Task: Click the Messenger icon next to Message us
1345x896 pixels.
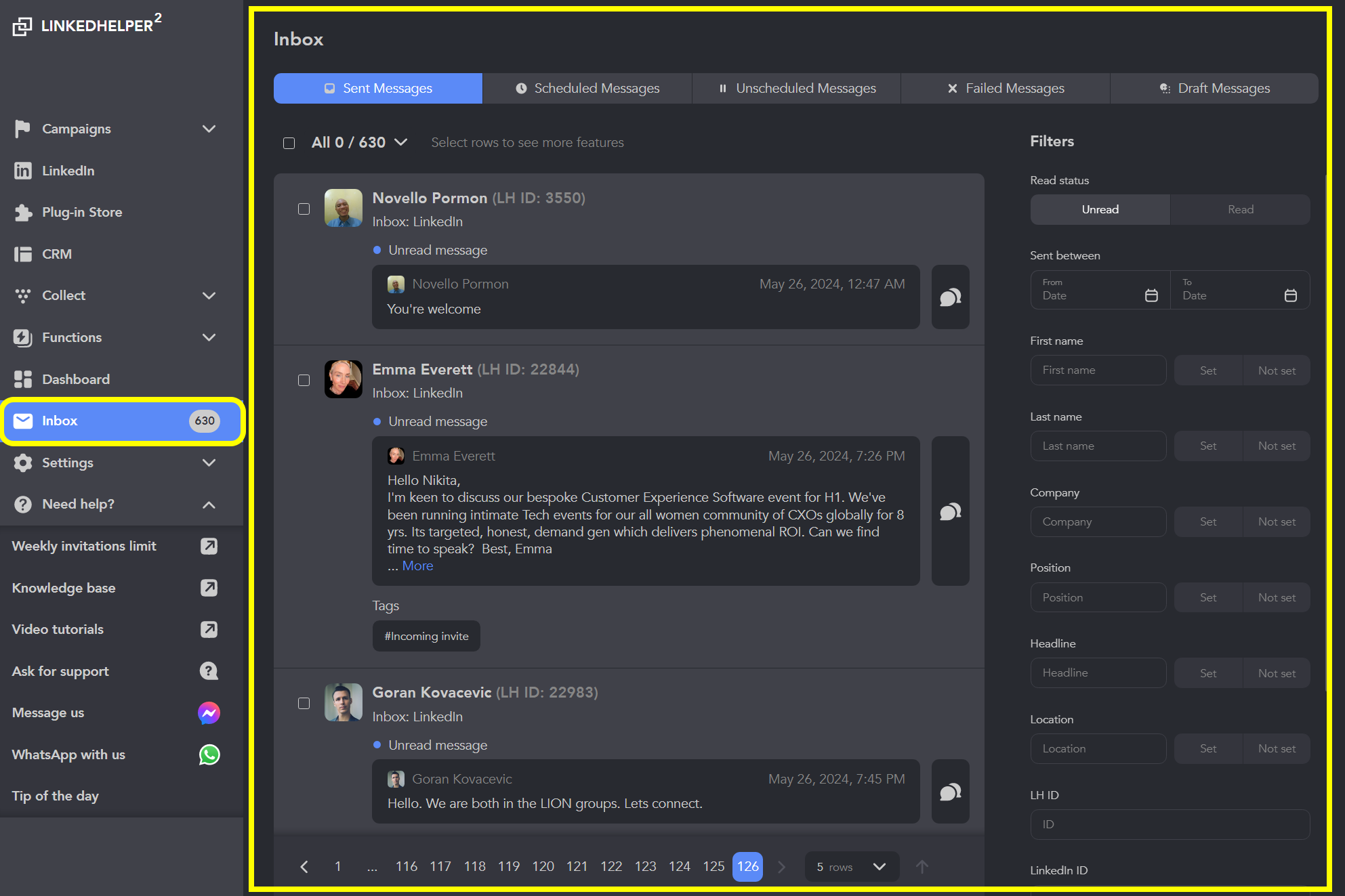Action: click(209, 712)
